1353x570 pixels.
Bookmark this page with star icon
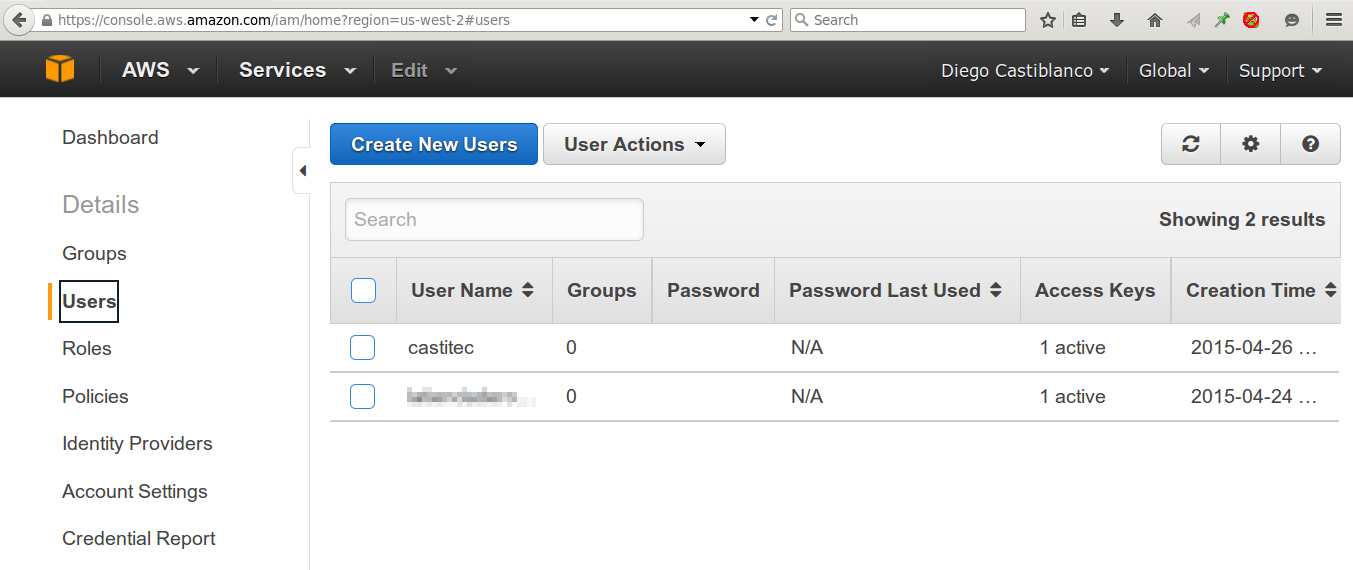(x=1048, y=20)
